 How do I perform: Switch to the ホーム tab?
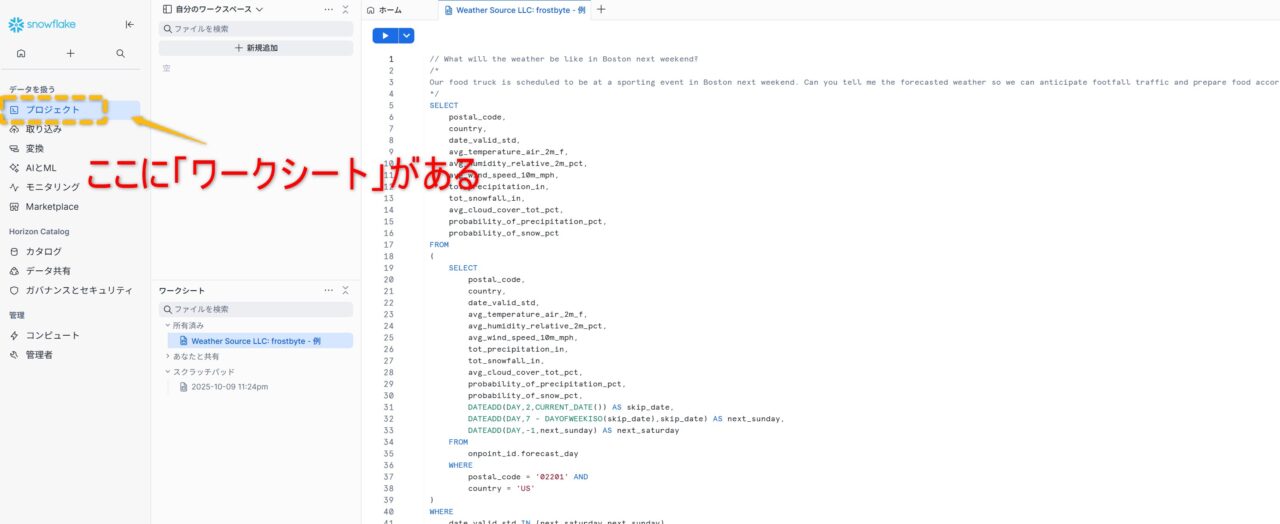tap(384, 10)
